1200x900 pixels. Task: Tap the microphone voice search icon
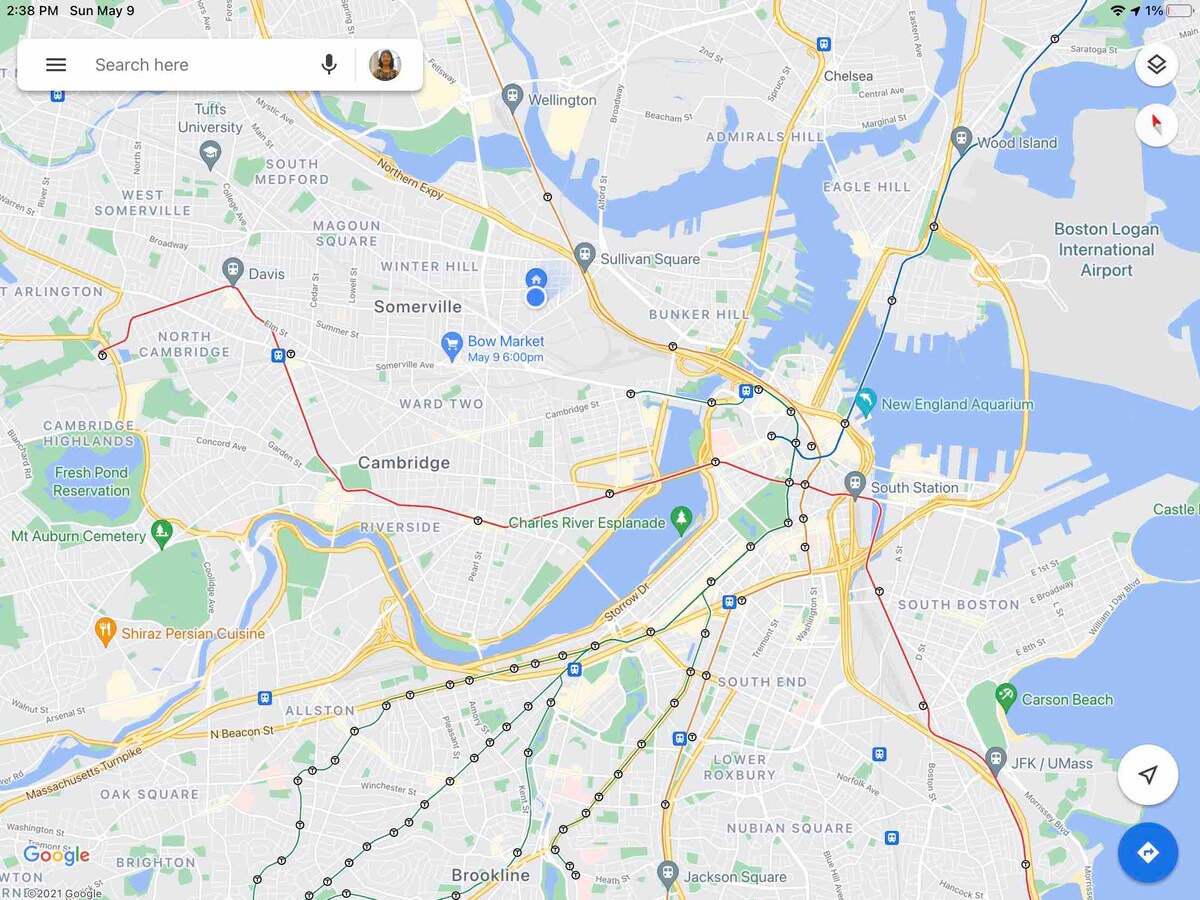pos(328,65)
